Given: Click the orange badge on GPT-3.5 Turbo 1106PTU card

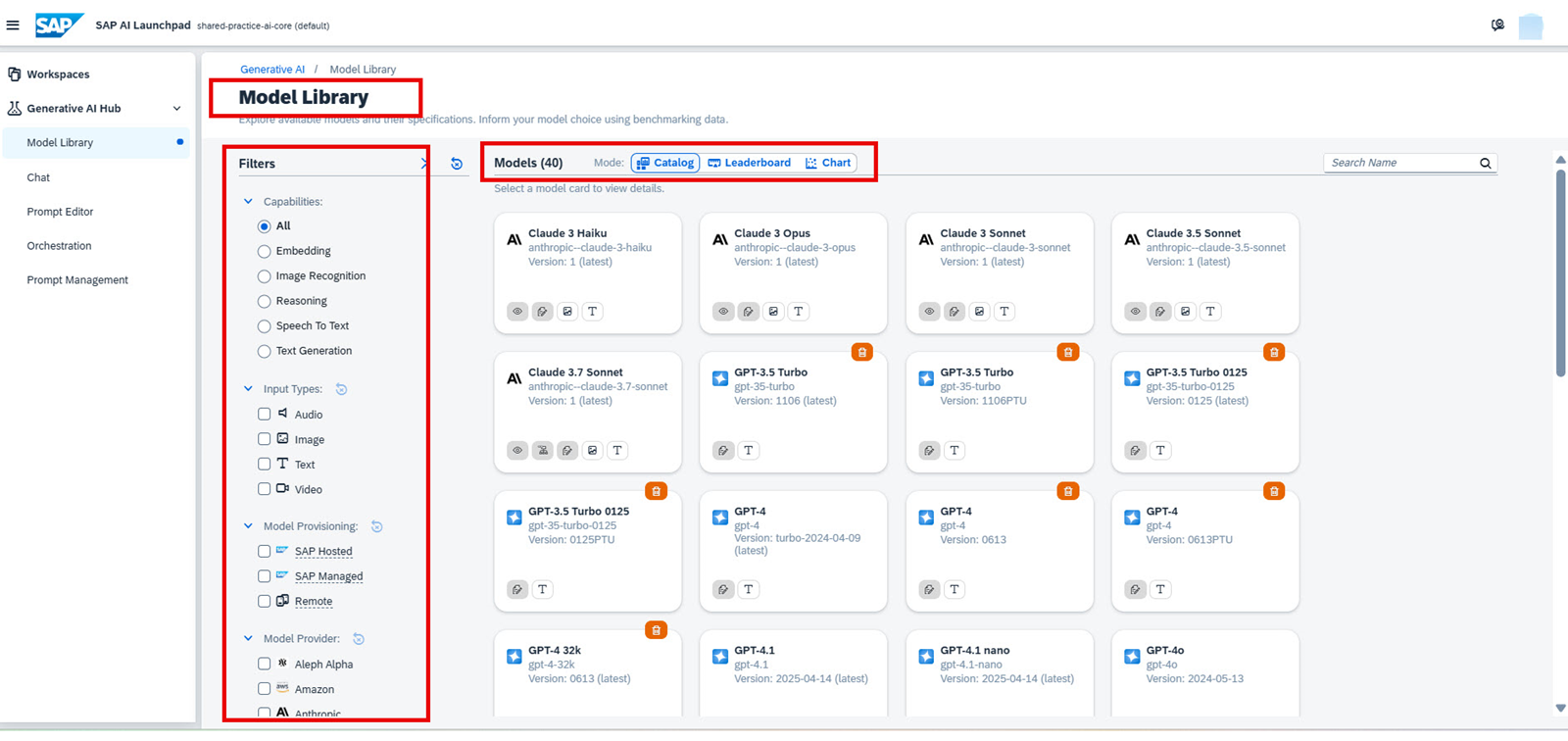Looking at the screenshot, I should coord(1068,352).
